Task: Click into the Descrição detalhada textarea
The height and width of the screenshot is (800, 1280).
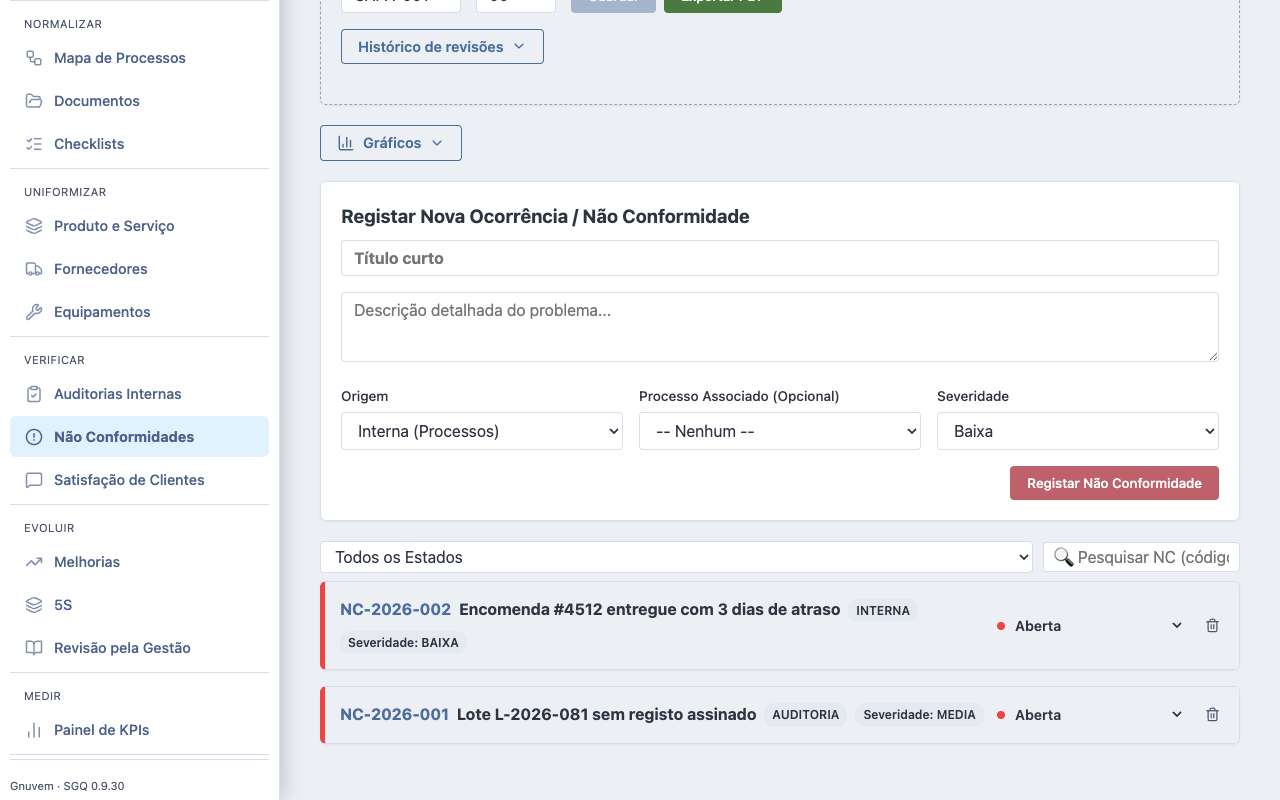Action: [x=780, y=327]
